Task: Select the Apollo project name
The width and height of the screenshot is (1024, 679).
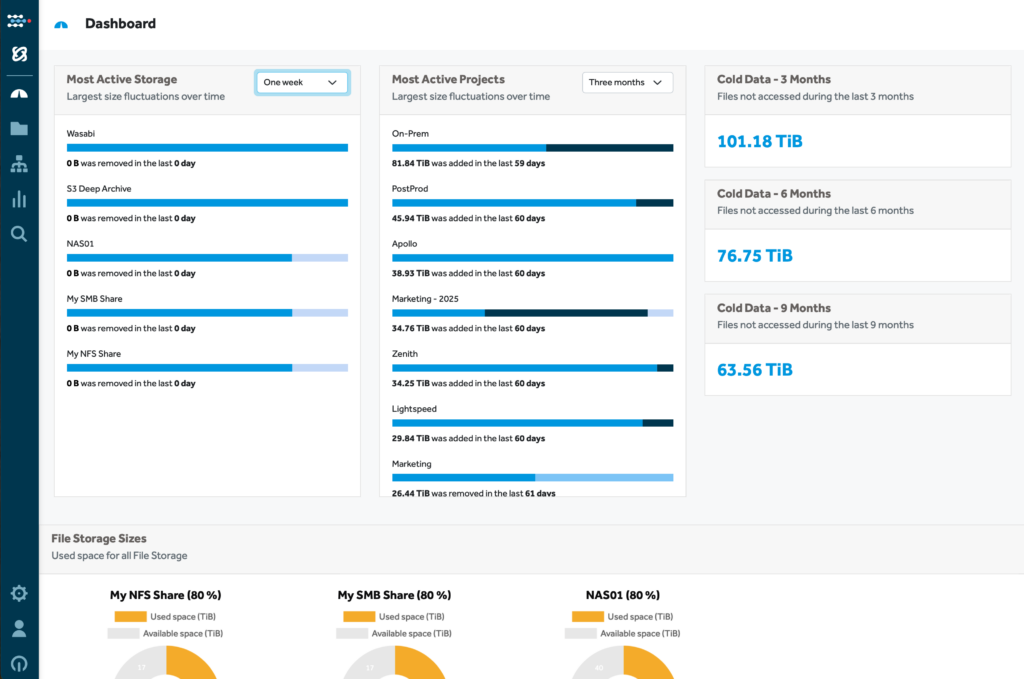Action: tap(404, 244)
